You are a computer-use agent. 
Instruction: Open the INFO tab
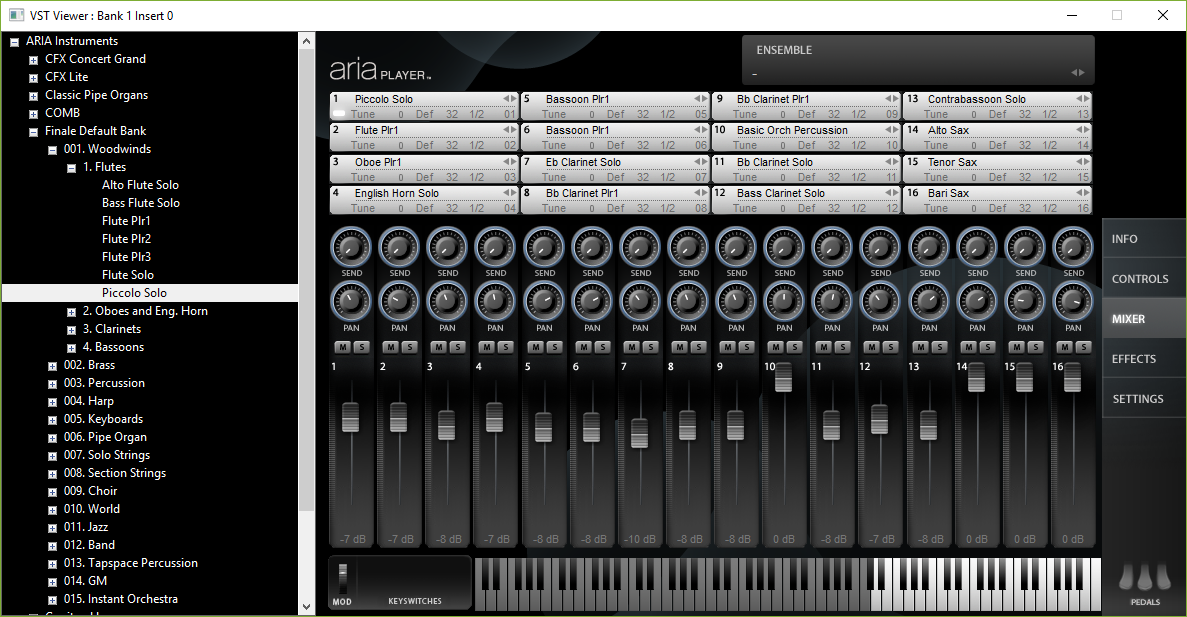point(1144,238)
